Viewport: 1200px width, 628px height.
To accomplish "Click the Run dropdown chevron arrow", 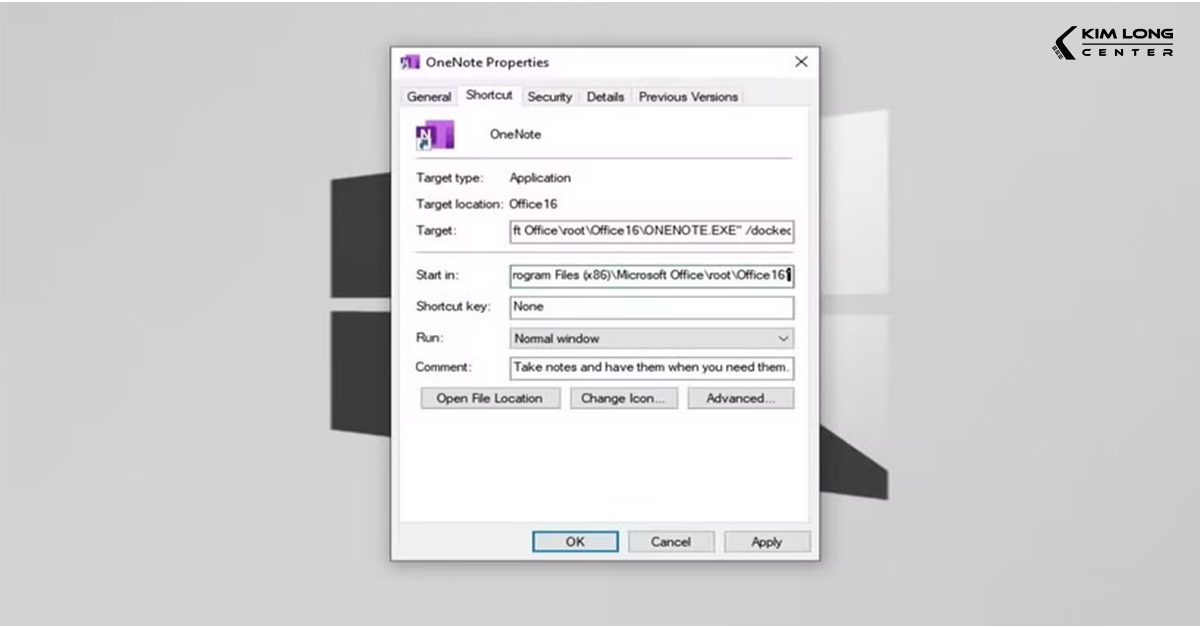I will tap(783, 338).
